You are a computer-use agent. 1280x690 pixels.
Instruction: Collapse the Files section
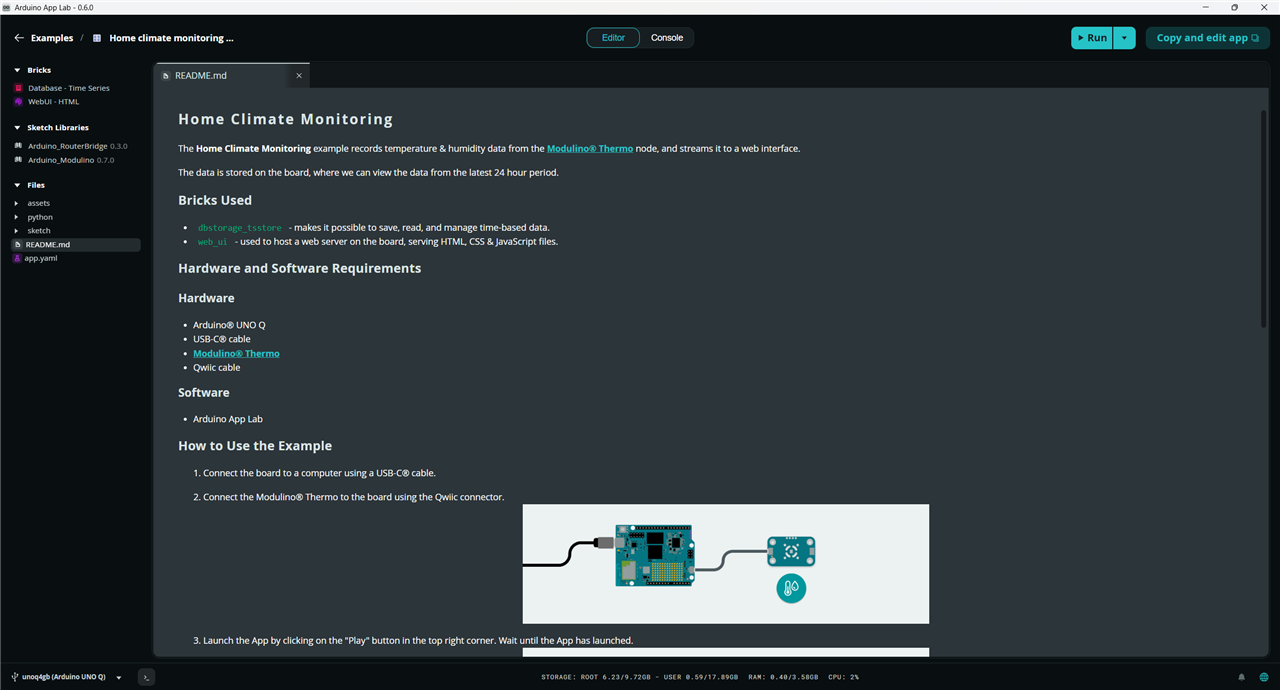pyautogui.click(x=17, y=185)
